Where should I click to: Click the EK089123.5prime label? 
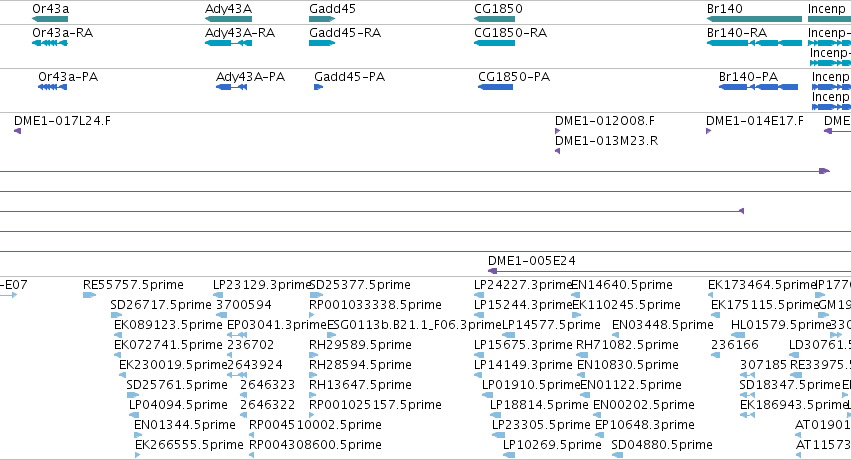168,324
